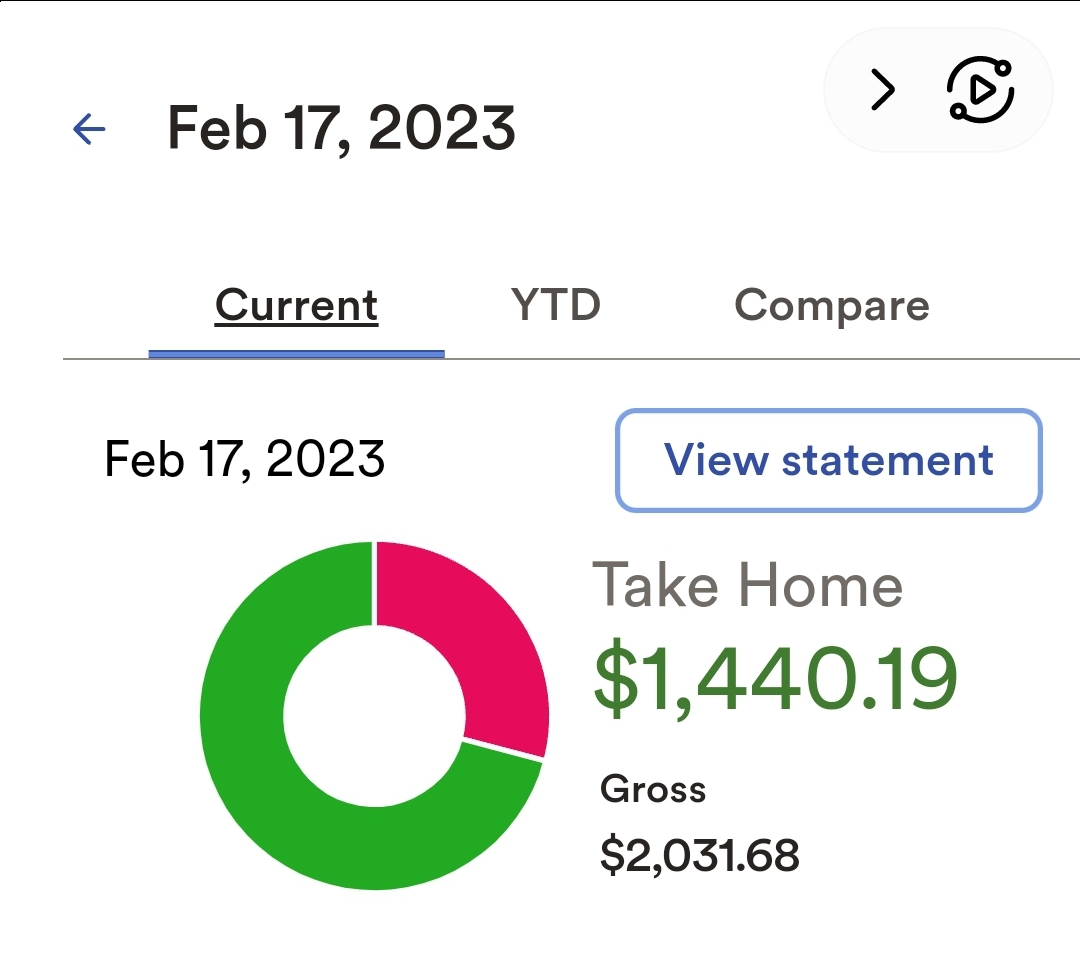Select the green donut chart segment

pos(260,780)
